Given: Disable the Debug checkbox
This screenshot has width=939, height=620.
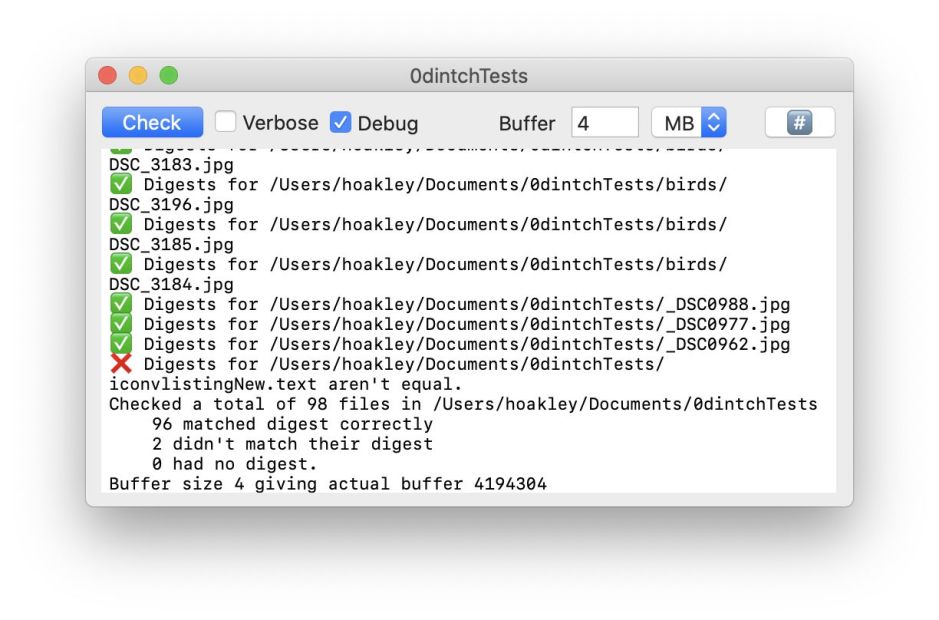Looking at the screenshot, I should click(341, 123).
